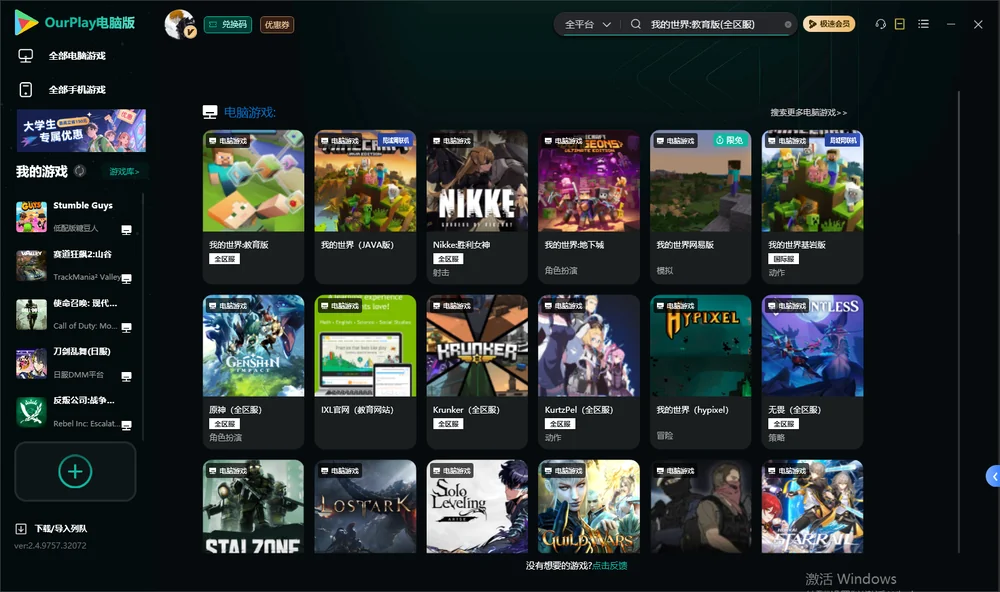This screenshot has height=592, width=1000.
Task: Open the headset customer support icon
Action: 880,24
